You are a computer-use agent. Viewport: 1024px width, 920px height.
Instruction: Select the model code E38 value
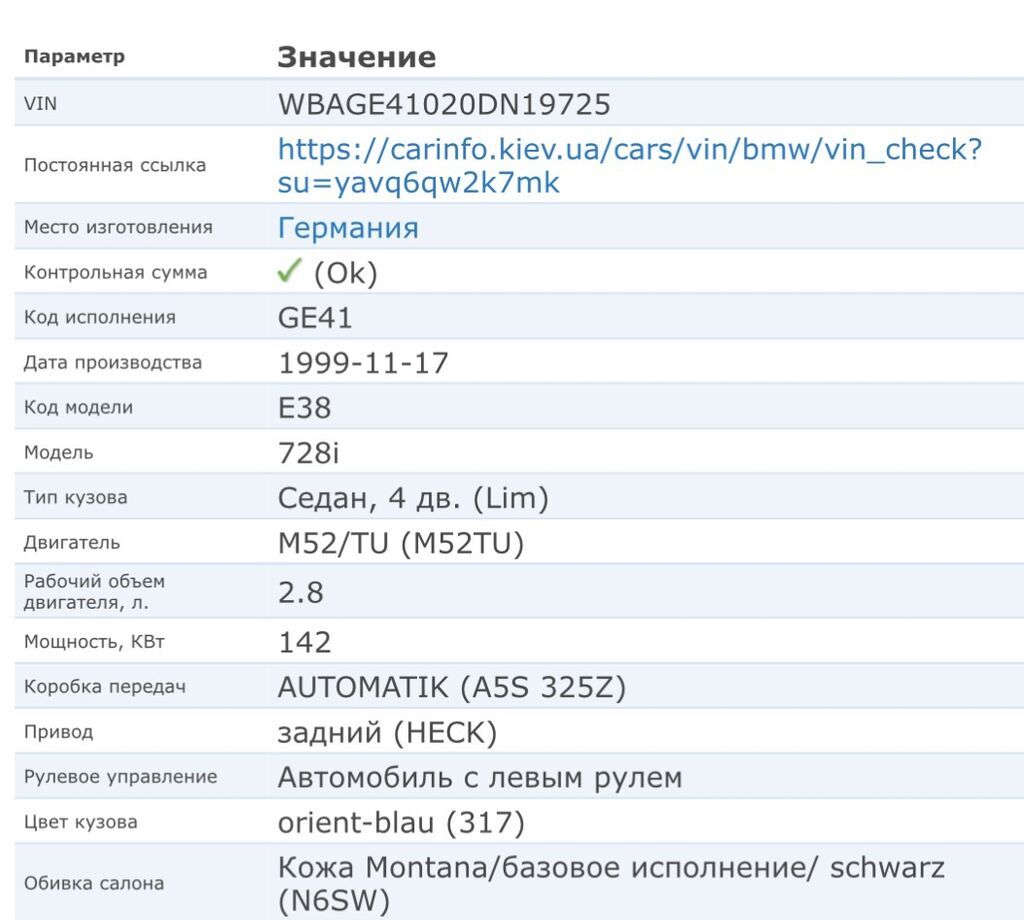[x=304, y=408]
